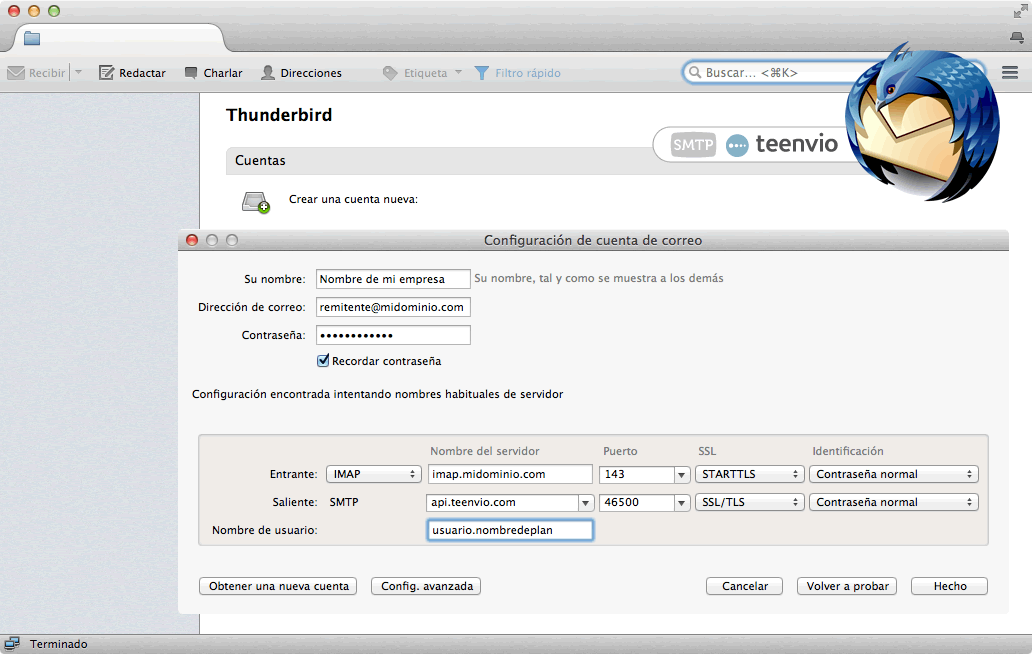
Task: Open the STARTTLS SSL dropdown
Action: 749,474
